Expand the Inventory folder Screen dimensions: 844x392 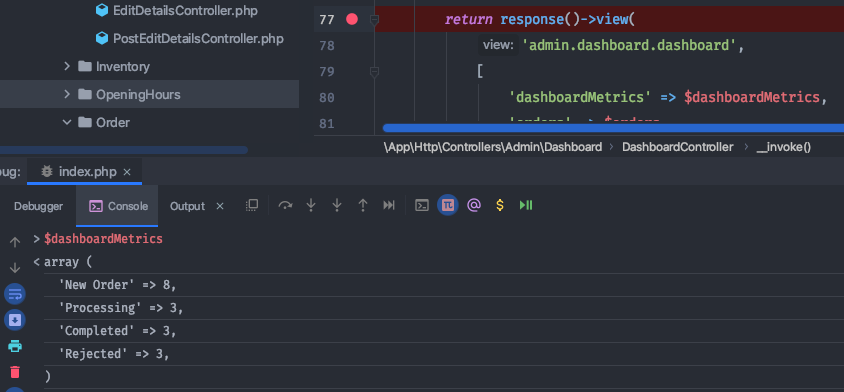67,66
